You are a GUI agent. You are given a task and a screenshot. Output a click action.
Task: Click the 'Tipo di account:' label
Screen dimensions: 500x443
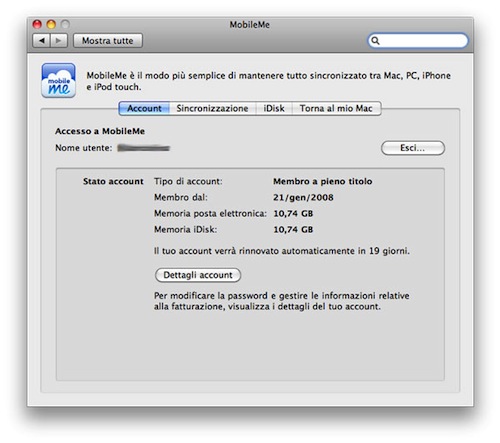click(188, 181)
